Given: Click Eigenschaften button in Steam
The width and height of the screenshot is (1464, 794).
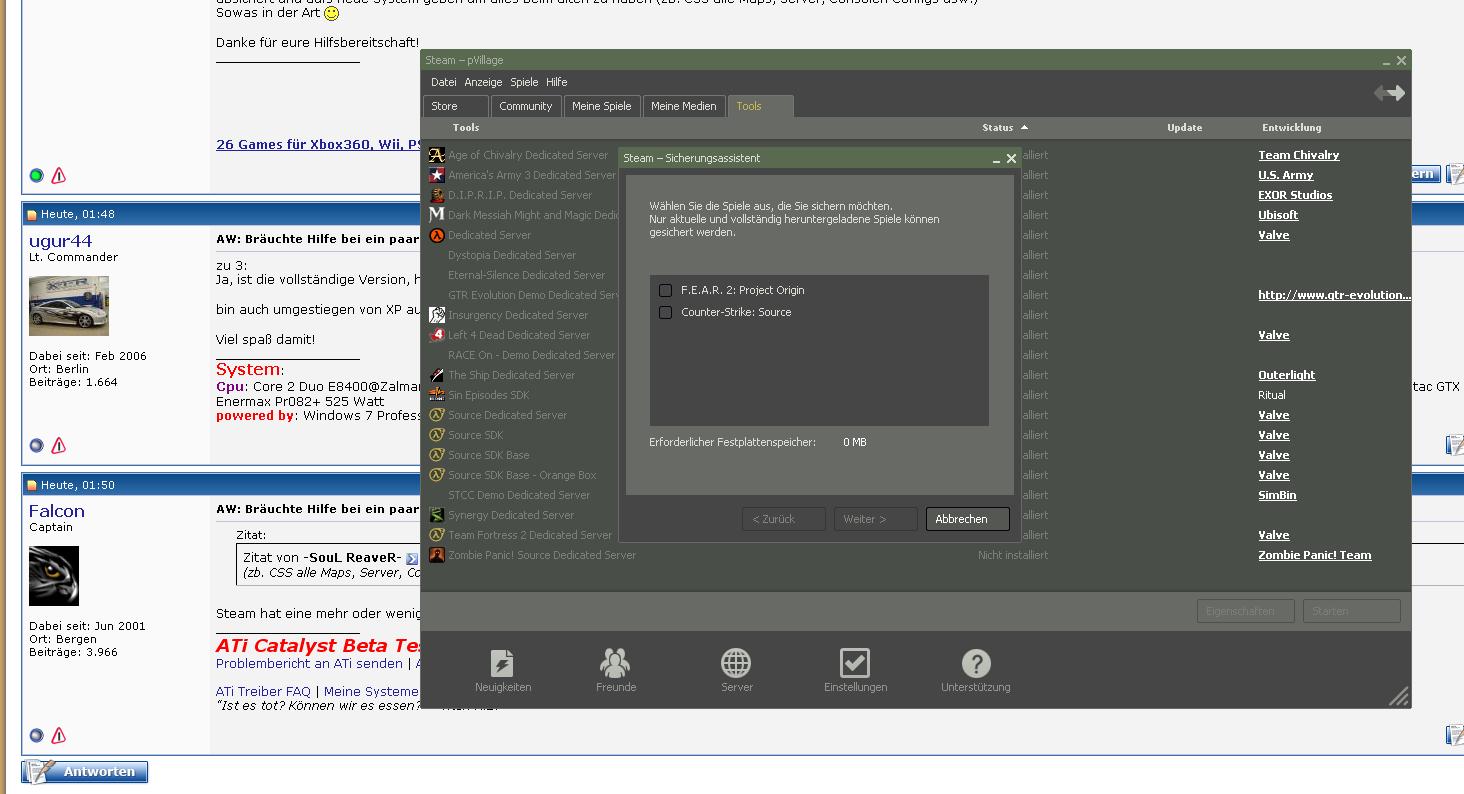Looking at the screenshot, I should 1245,611.
